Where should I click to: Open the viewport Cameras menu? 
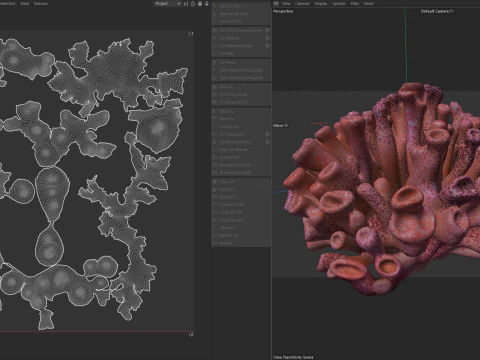(x=302, y=4)
